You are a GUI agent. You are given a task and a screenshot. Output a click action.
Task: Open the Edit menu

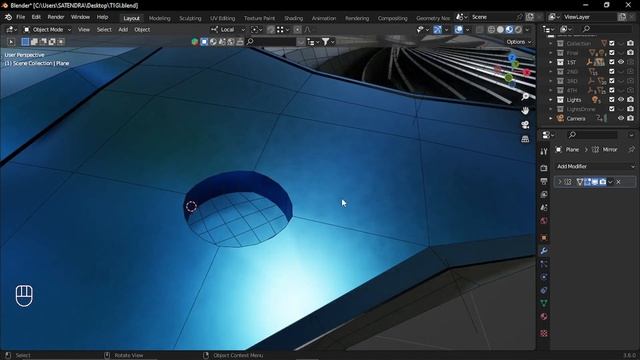(36, 17)
